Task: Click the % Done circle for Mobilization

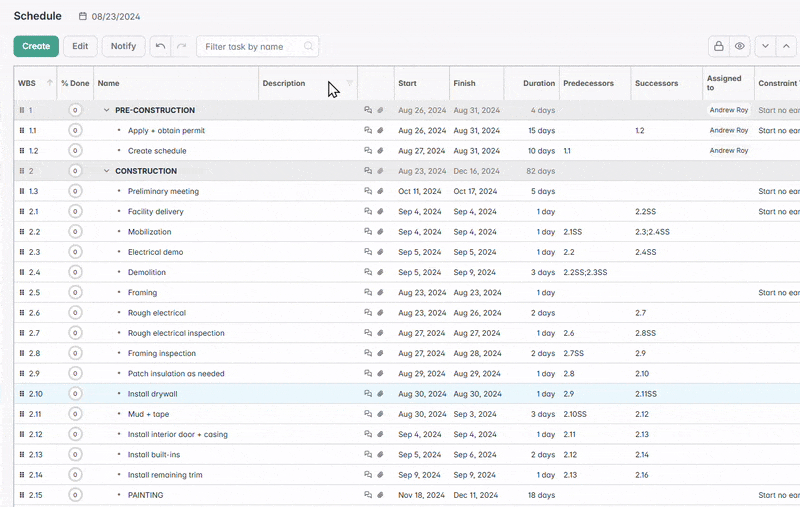Action: (x=75, y=232)
